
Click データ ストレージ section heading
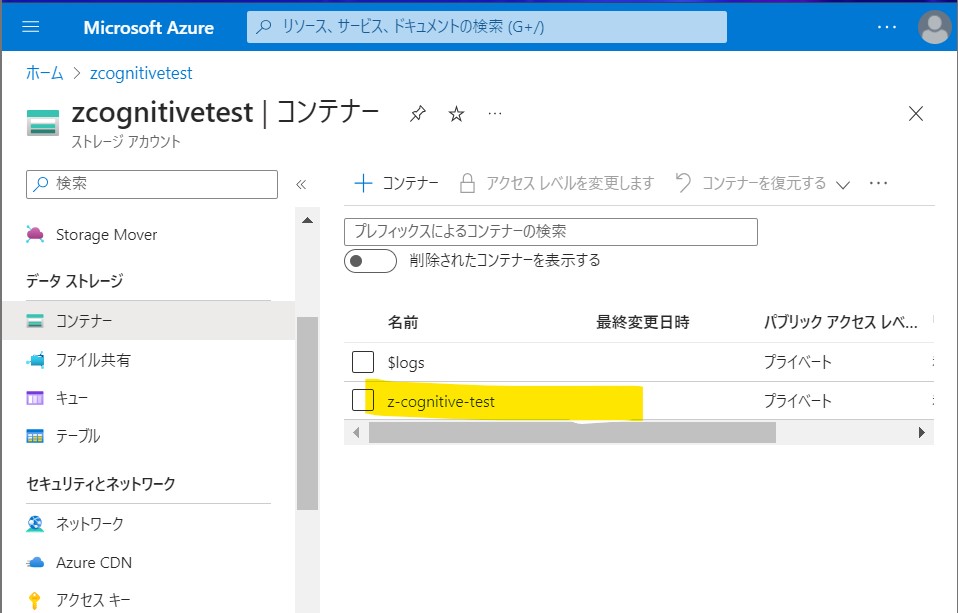coord(75,281)
